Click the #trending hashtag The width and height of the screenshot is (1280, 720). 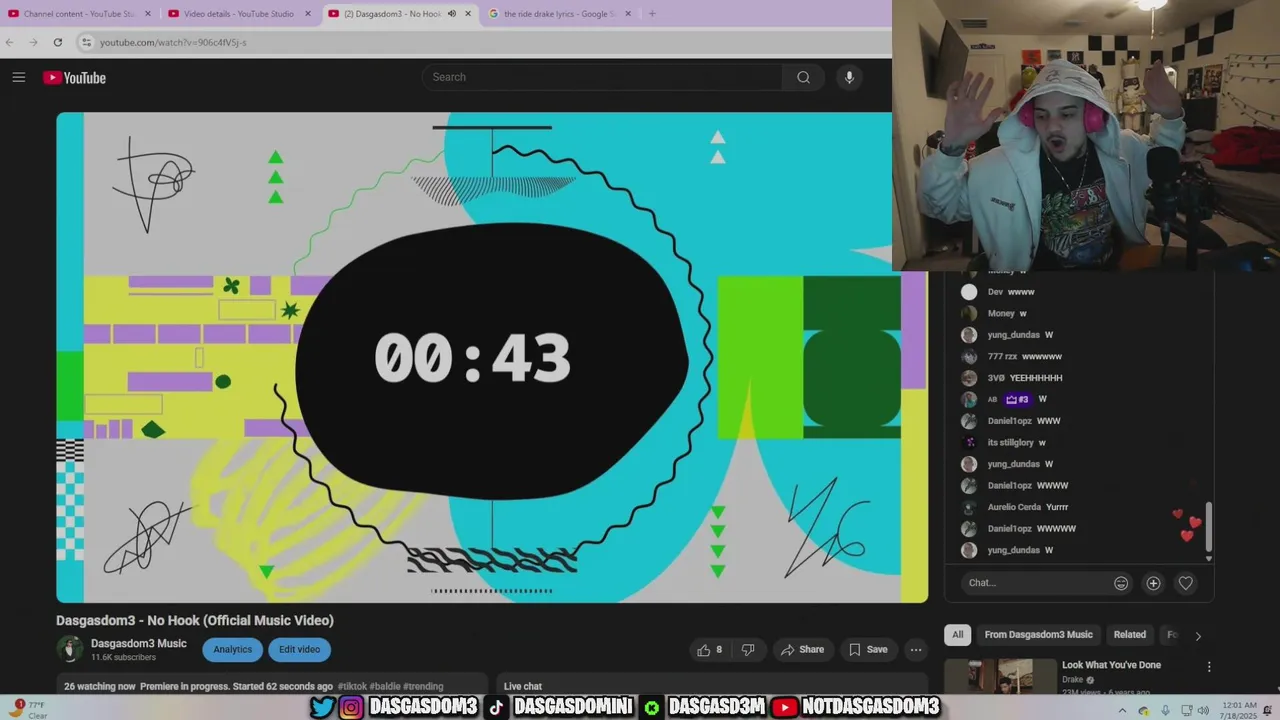pos(423,687)
